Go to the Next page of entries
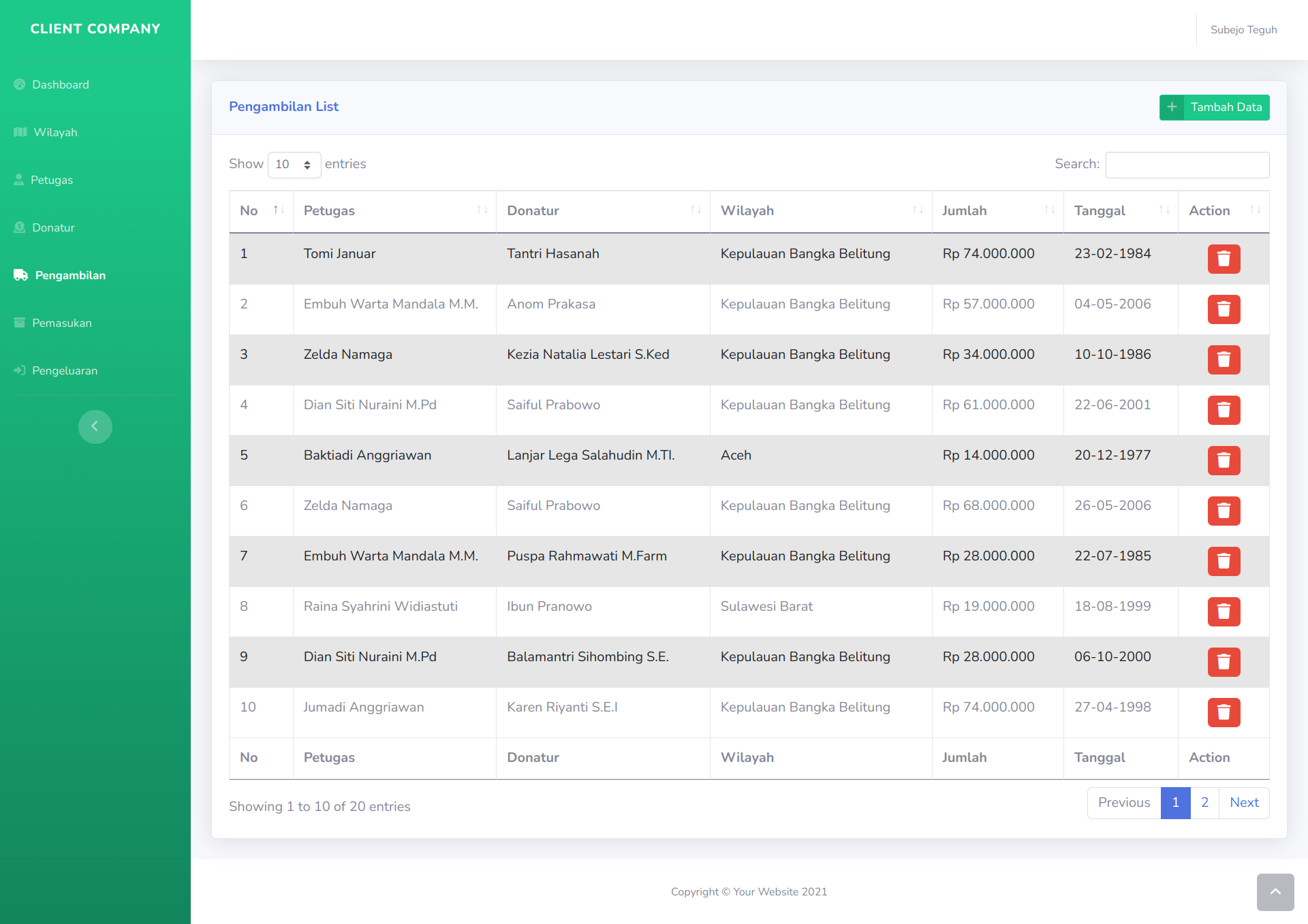Image resolution: width=1308 pixels, height=924 pixels. (1243, 803)
